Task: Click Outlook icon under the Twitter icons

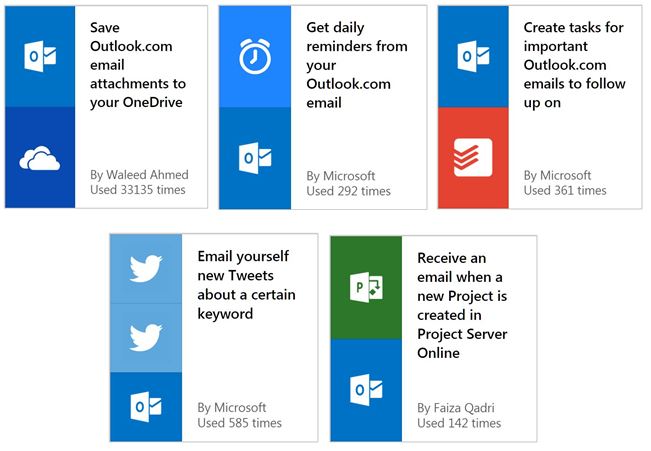Action: 146,407
